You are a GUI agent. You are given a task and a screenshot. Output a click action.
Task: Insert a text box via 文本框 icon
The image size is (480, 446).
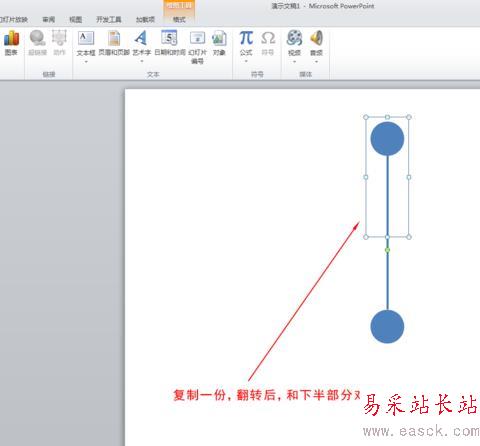coord(86,39)
